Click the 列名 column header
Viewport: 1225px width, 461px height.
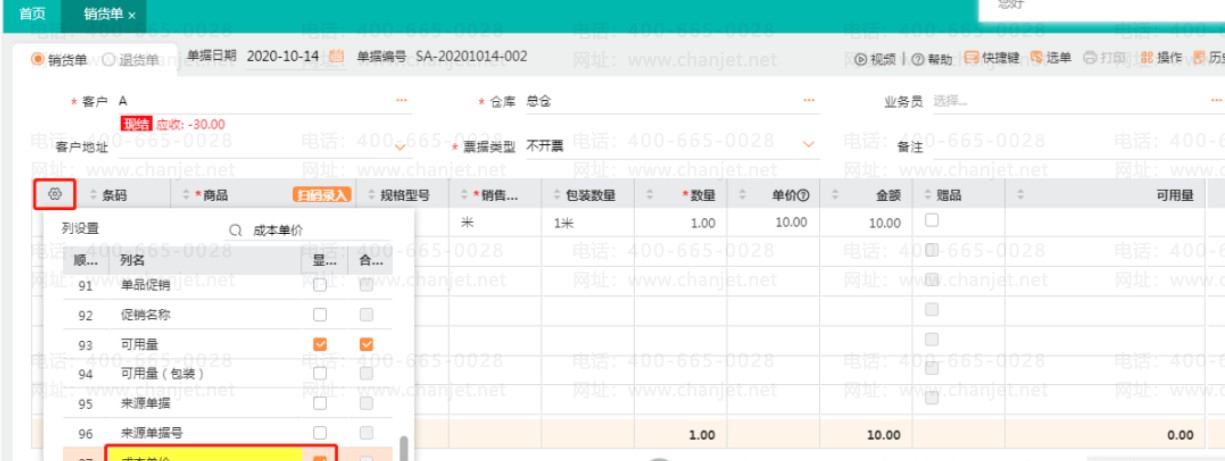click(132, 259)
